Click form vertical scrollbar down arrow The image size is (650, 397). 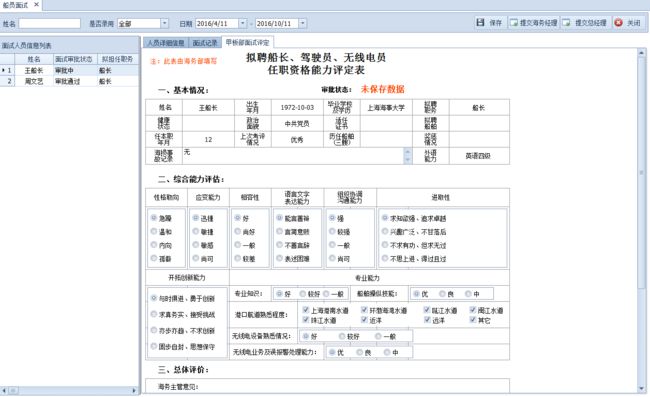pos(642,389)
